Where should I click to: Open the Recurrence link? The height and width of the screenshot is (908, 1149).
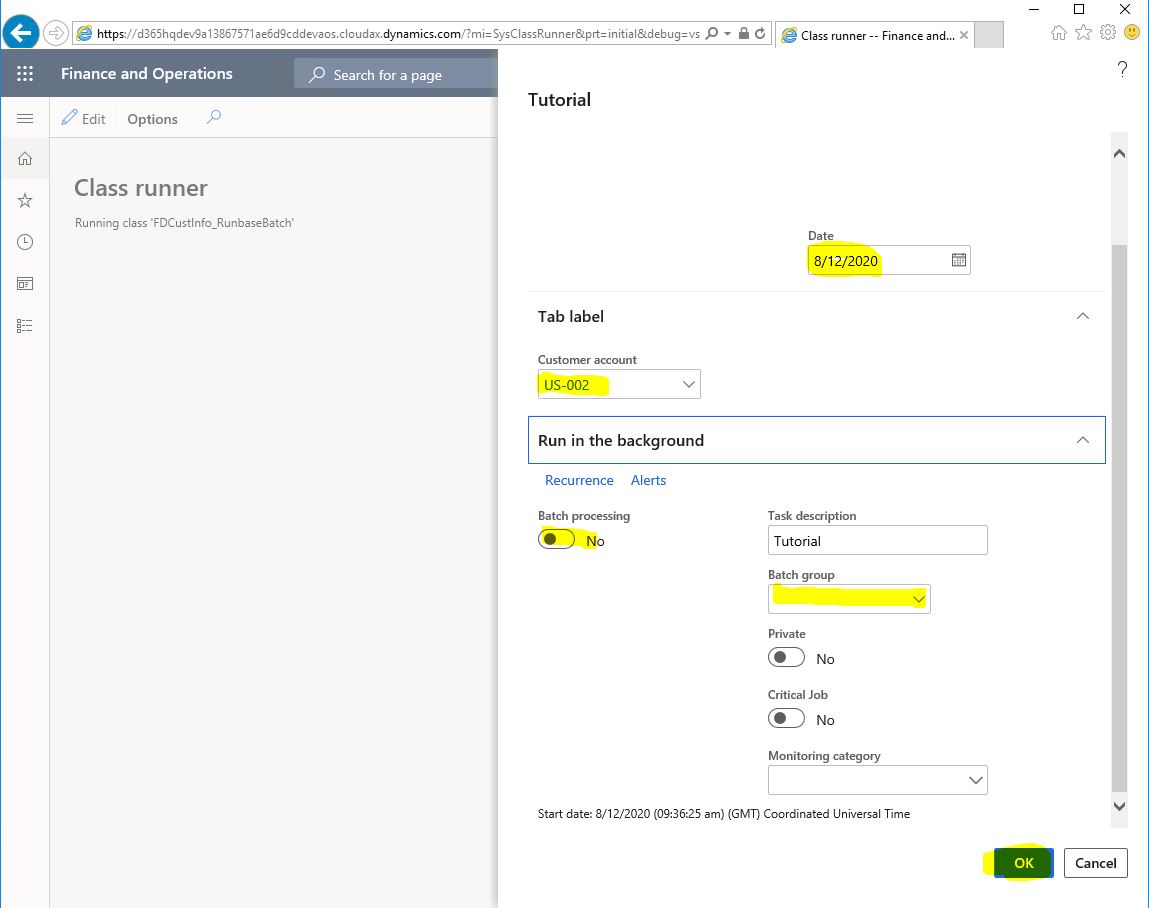tap(579, 480)
